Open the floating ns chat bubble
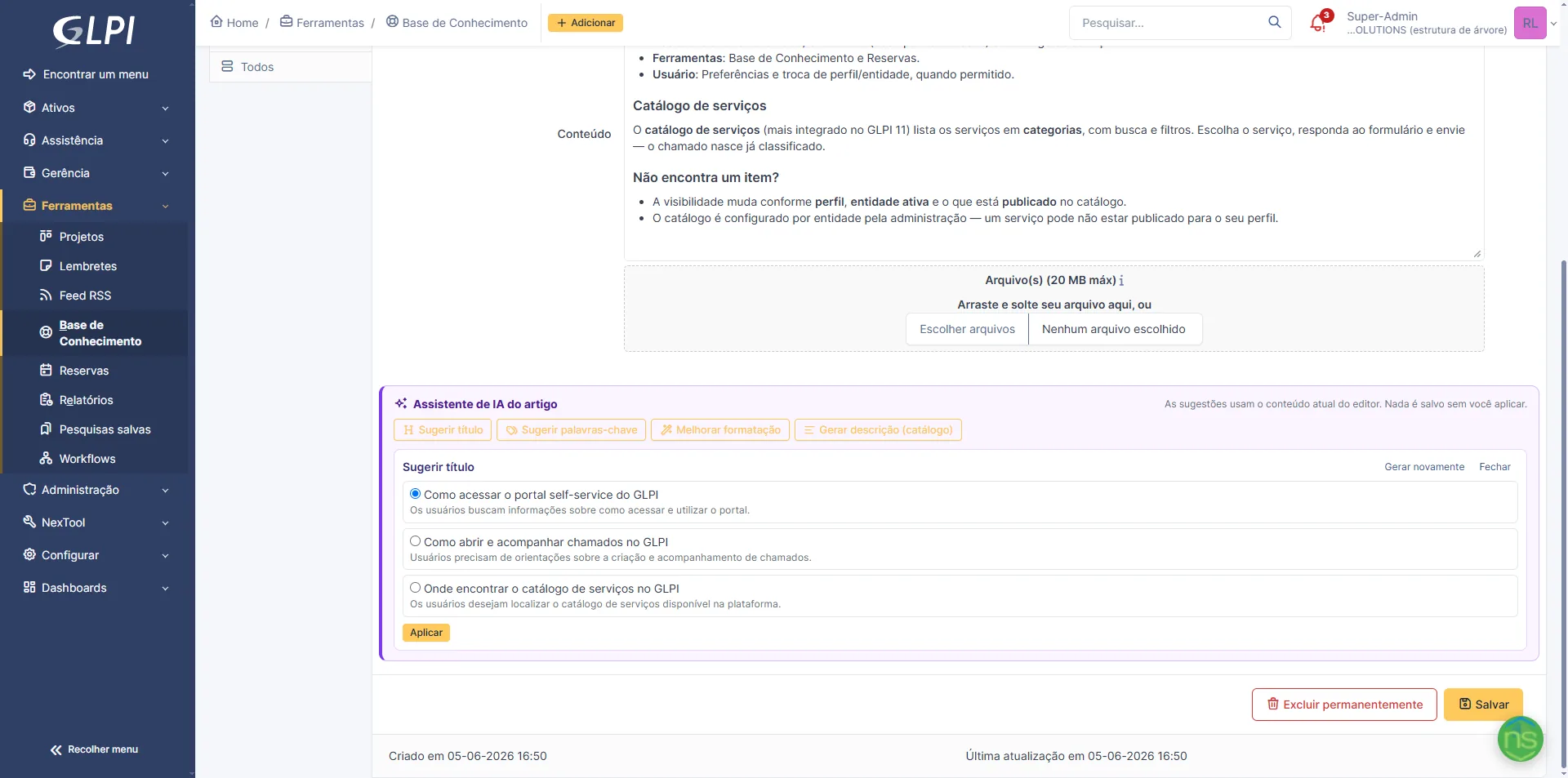This screenshot has width=1568, height=778. click(1520, 739)
